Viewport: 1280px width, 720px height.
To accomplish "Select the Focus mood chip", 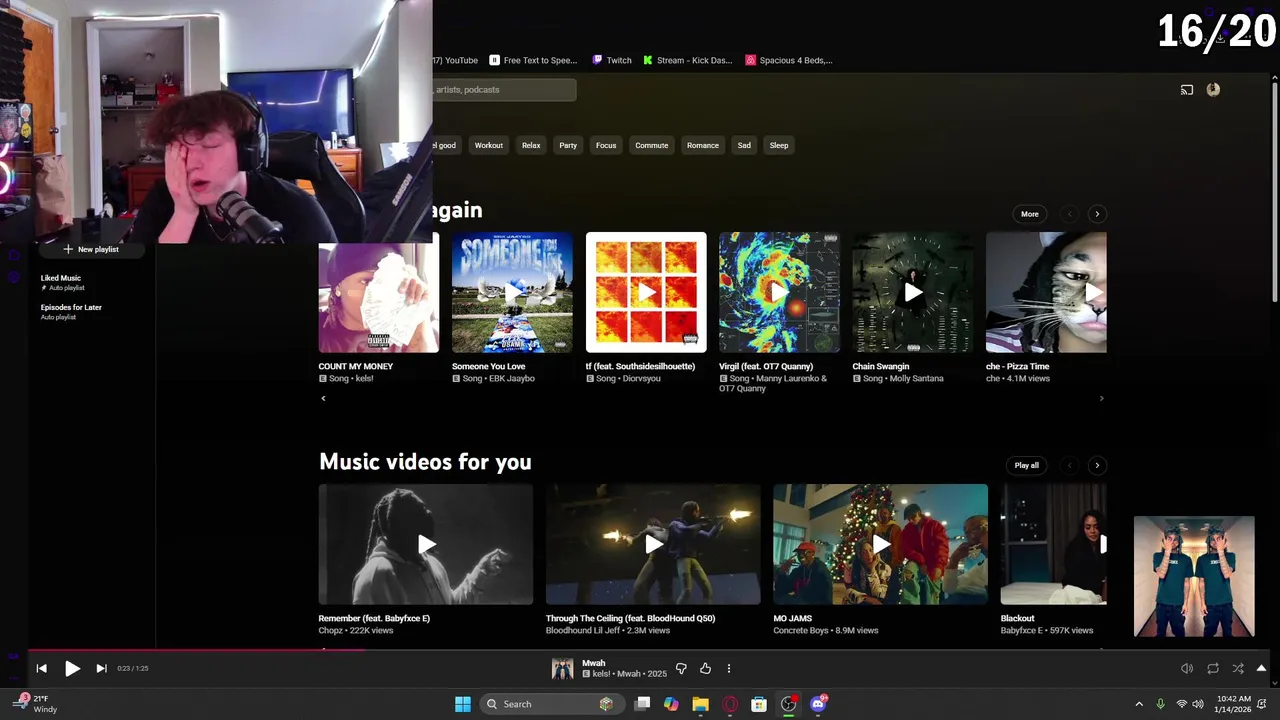I will (x=606, y=145).
